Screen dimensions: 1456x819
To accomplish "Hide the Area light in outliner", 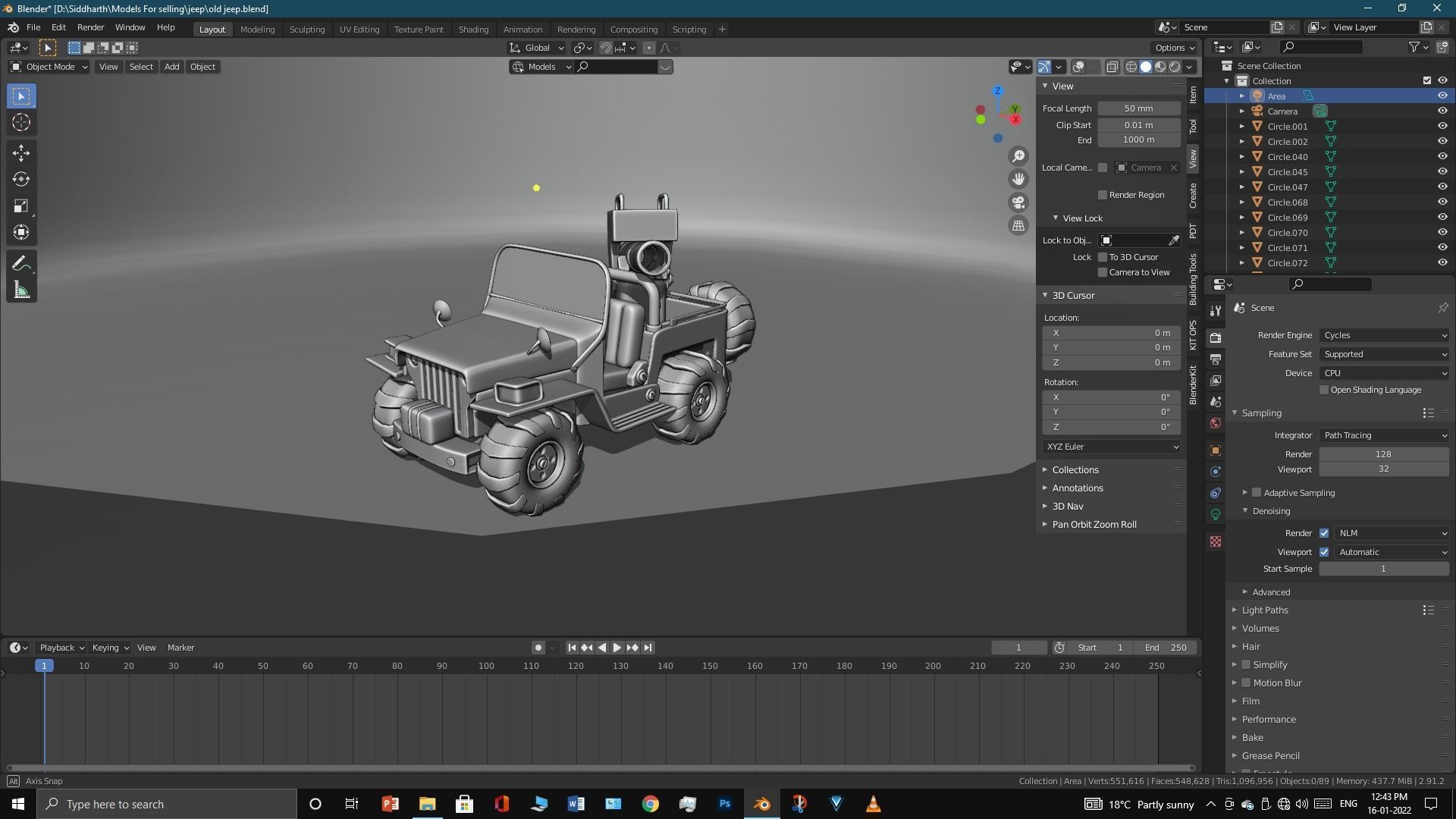I will (x=1442, y=96).
